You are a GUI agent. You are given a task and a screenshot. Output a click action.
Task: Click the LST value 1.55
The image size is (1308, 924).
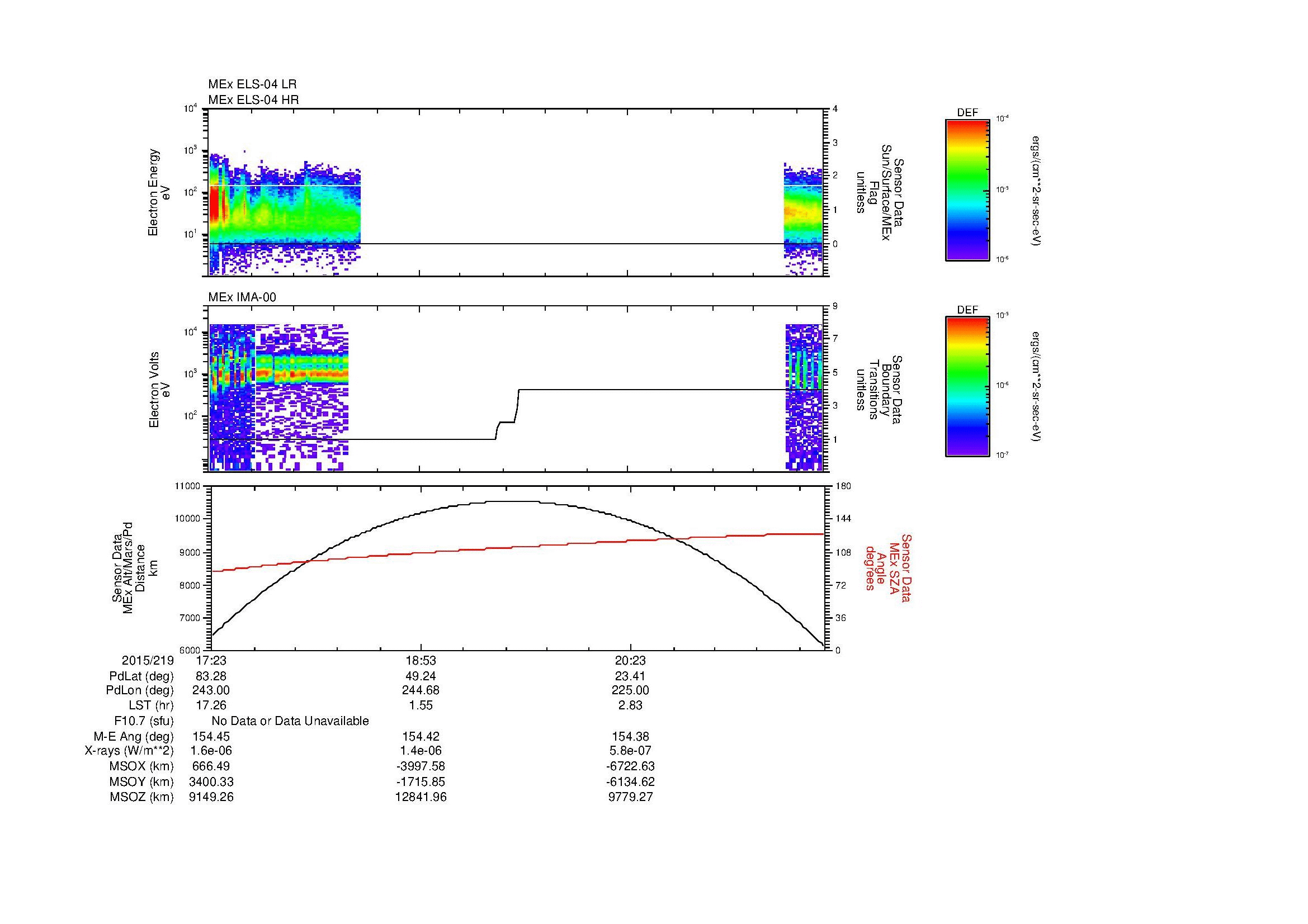(421, 705)
